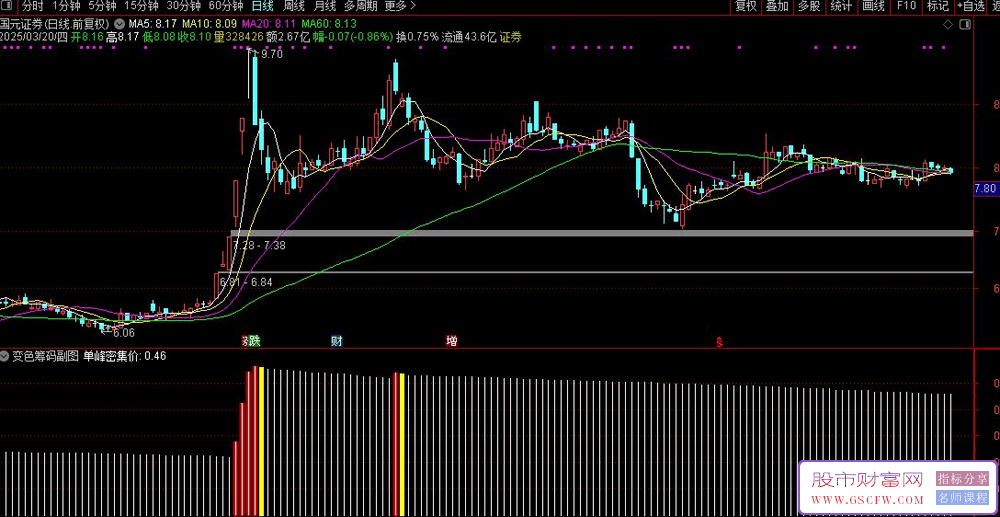The height and width of the screenshot is (517, 1000).
Task: Click the 流通43.6亿 value
Action: tap(469, 37)
